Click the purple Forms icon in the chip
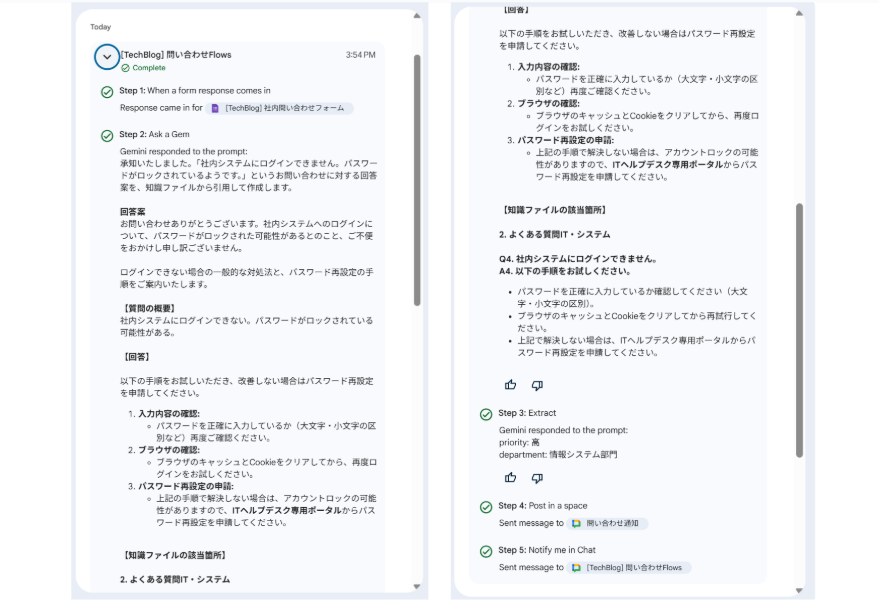The height and width of the screenshot is (600, 879). pos(215,108)
